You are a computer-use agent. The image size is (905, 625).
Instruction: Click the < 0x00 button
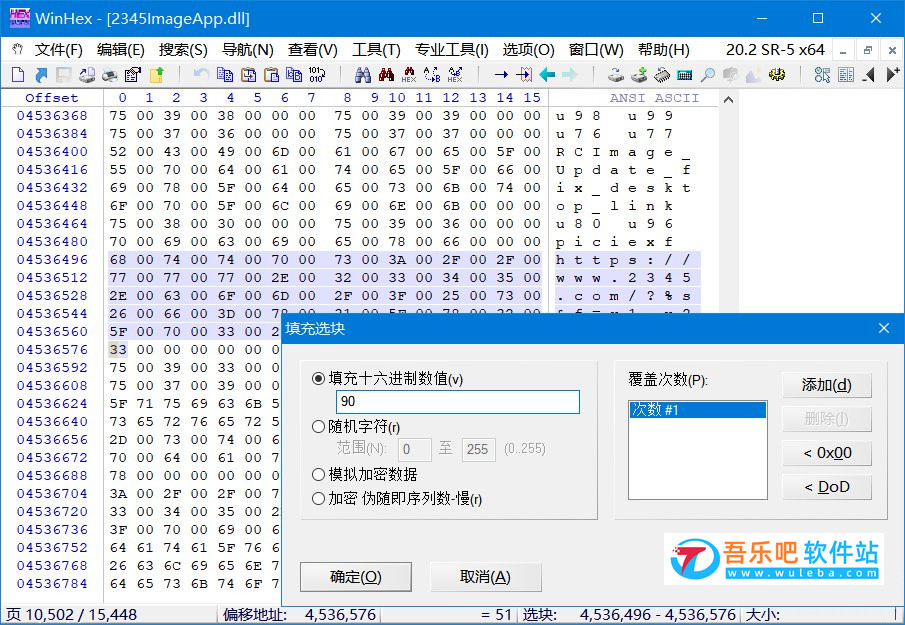pyautogui.click(x=827, y=452)
